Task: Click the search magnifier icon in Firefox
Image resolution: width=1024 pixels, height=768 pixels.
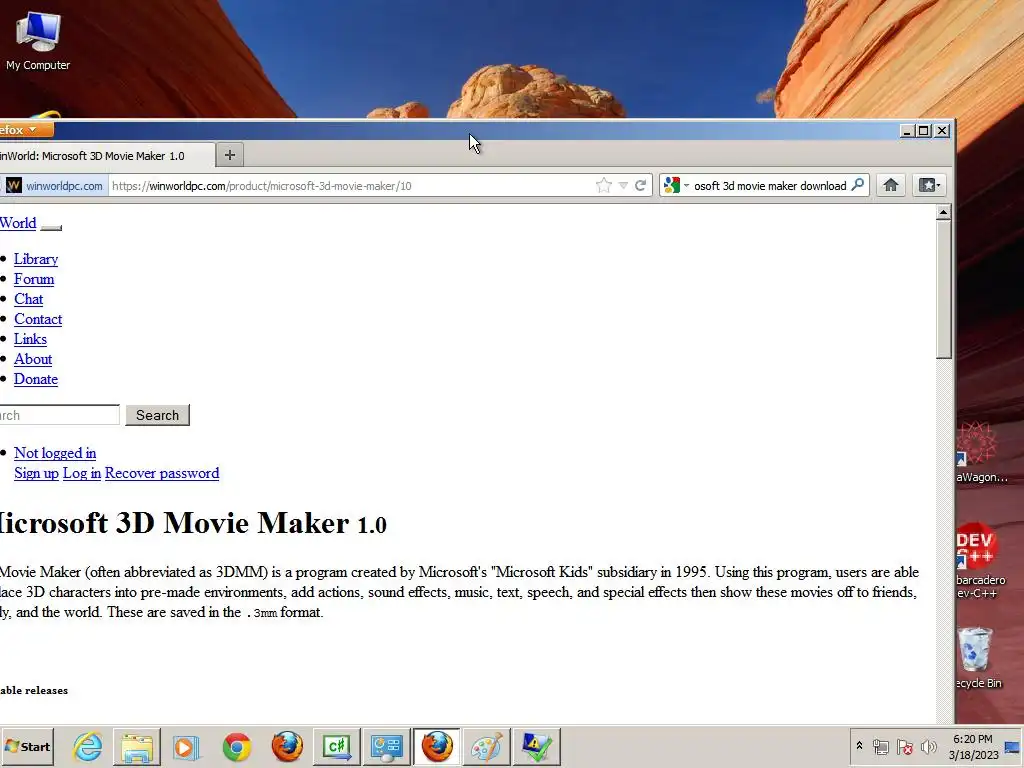Action: click(858, 185)
